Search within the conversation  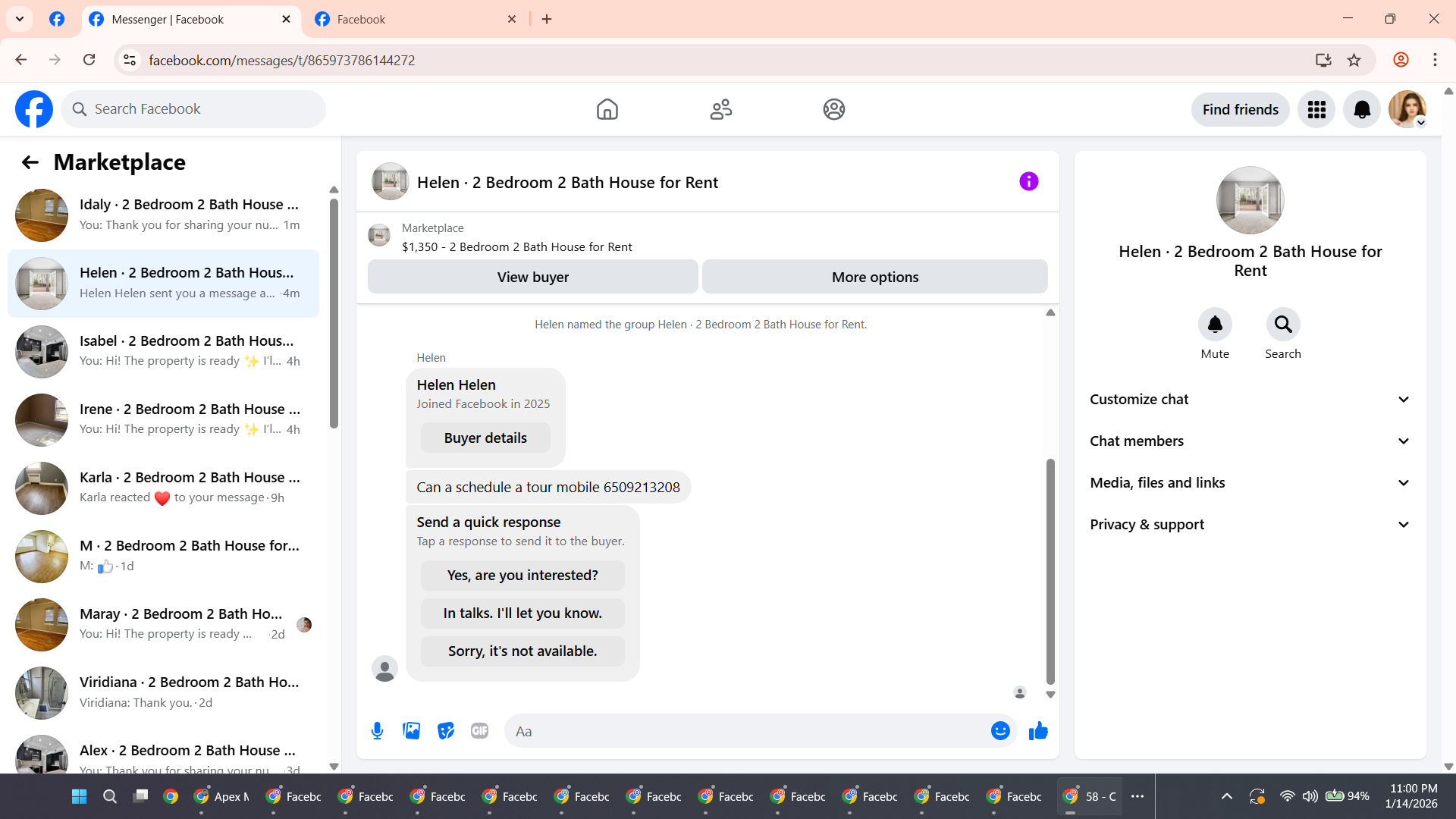pos(1282,325)
